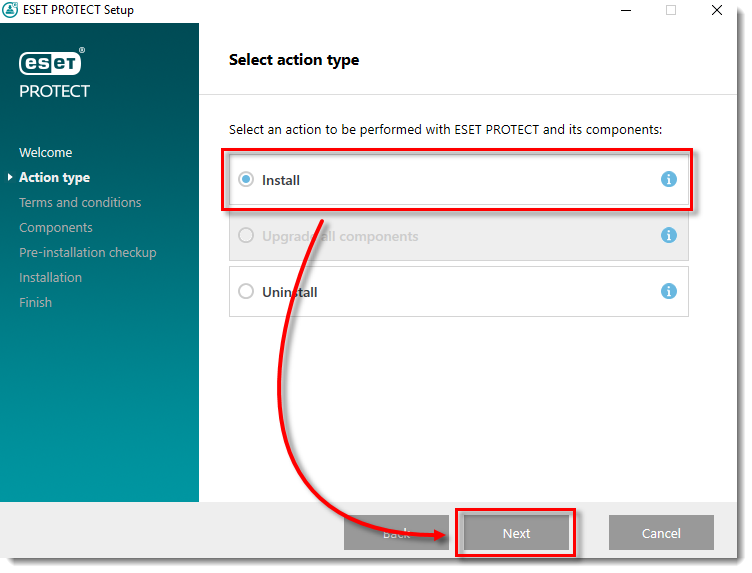Screen dimensions: 752x573
Task: Click the Back button
Action: point(396,533)
